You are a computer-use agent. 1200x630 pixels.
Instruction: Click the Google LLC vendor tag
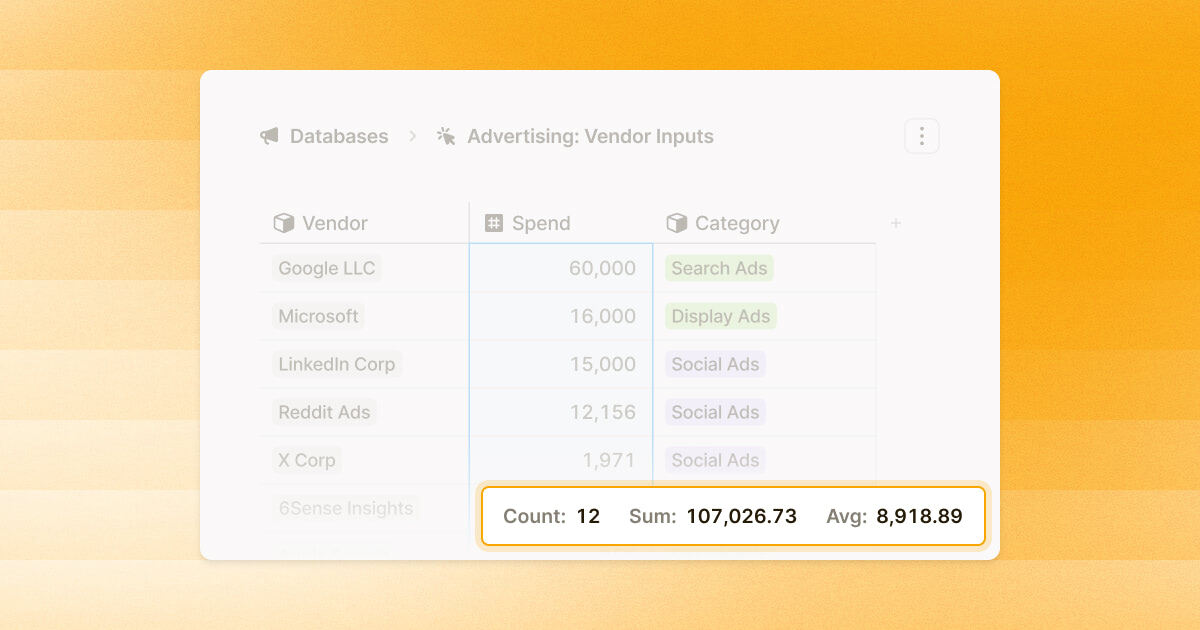point(327,268)
